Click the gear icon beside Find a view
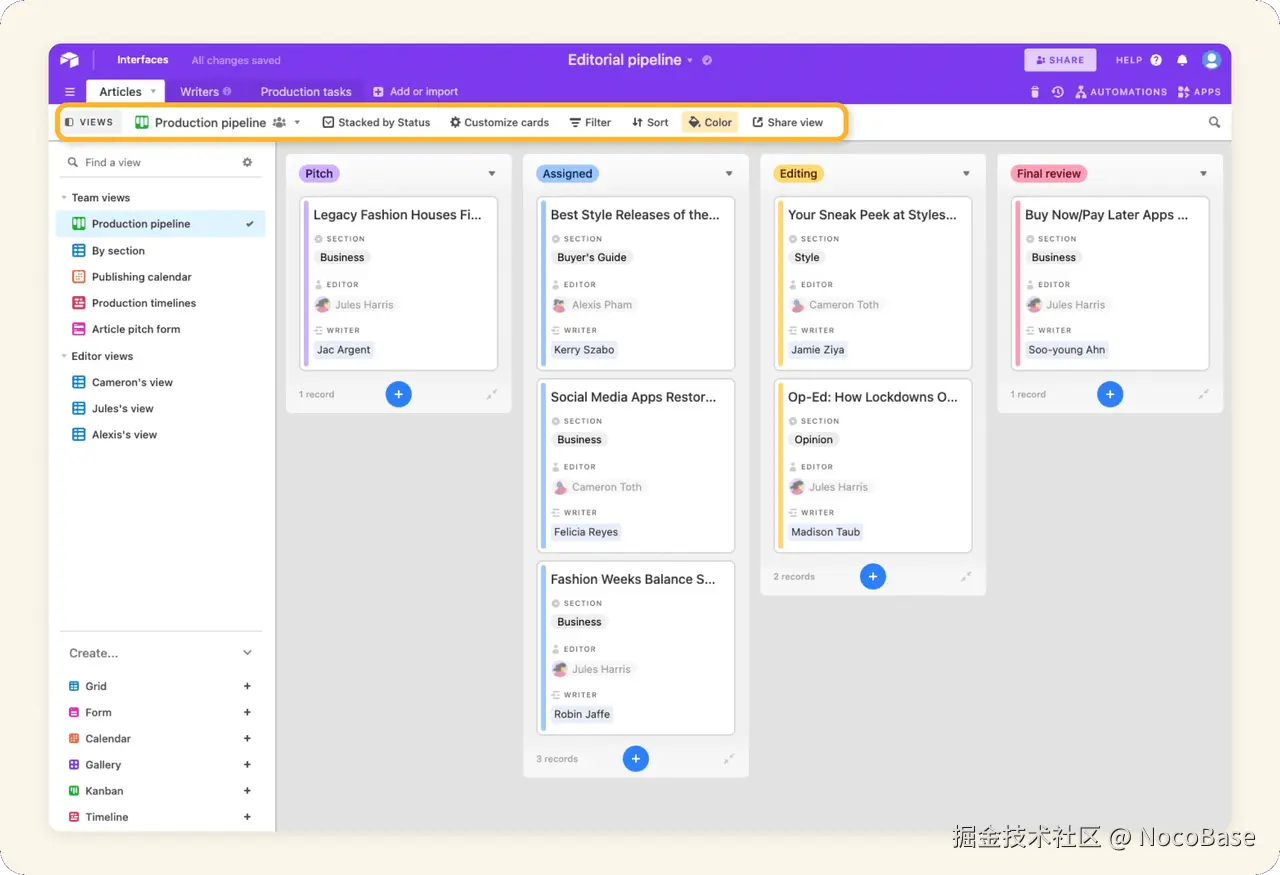This screenshot has width=1280, height=875. (247, 162)
